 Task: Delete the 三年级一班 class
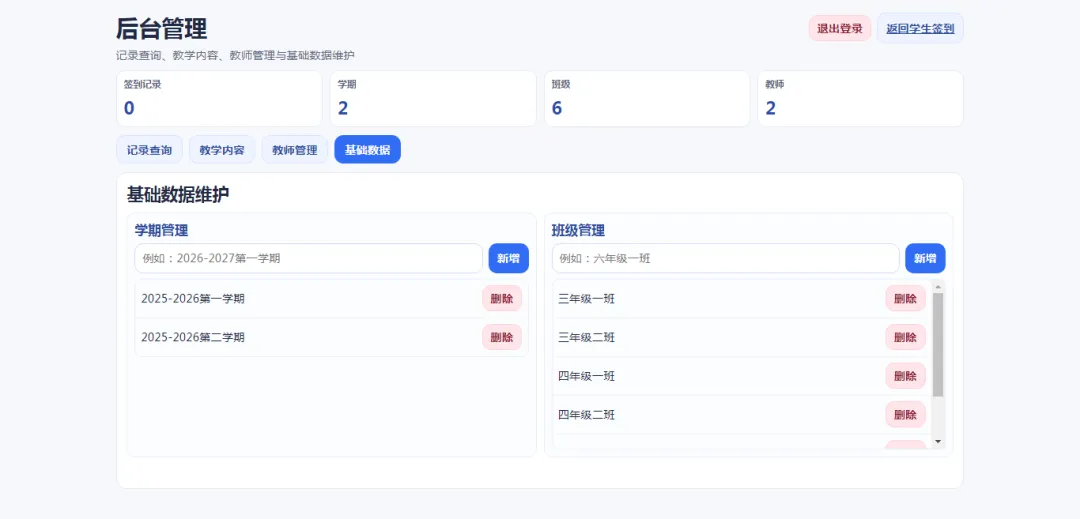[905, 299]
